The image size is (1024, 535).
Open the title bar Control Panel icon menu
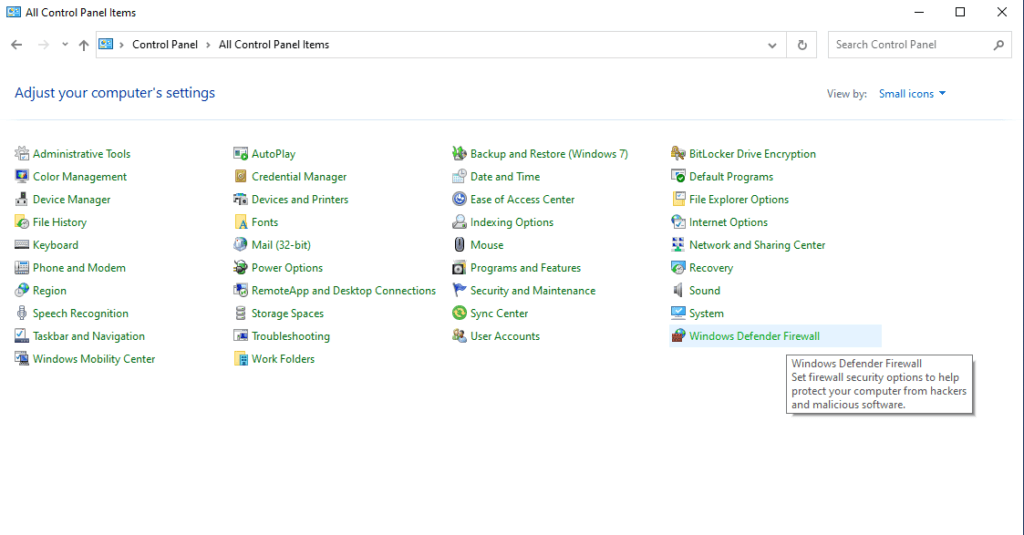[x=13, y=12]
